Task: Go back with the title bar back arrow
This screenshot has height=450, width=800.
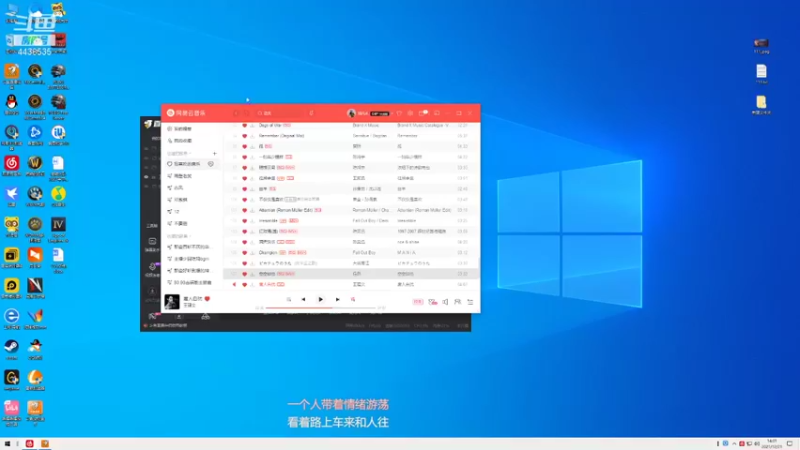Action: click(x=236, y=113)
